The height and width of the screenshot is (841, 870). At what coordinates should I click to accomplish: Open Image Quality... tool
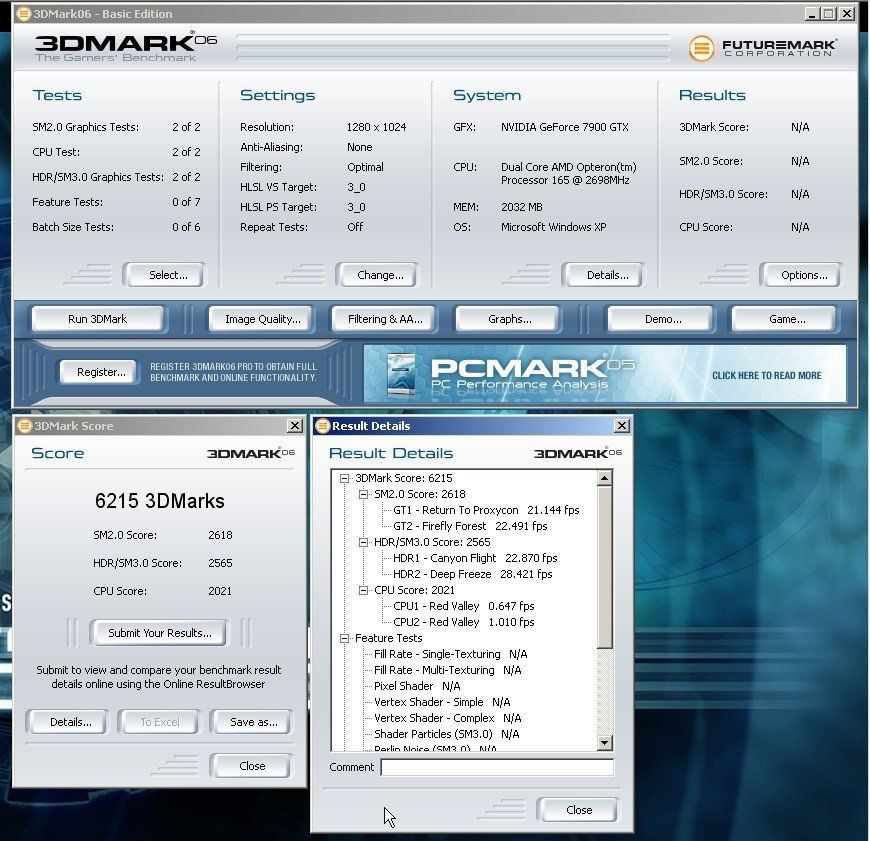261,320
